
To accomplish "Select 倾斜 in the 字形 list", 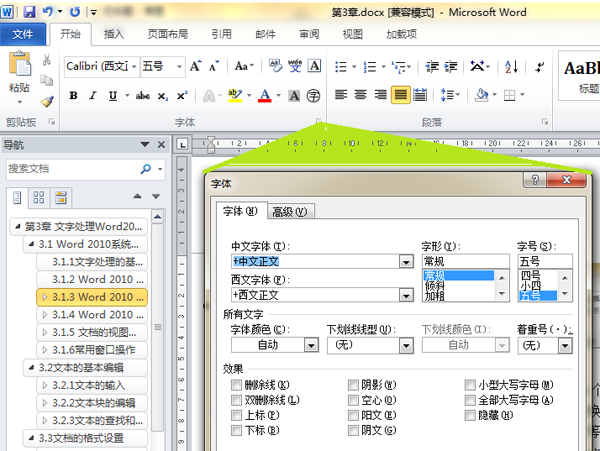I will [434, 285].
